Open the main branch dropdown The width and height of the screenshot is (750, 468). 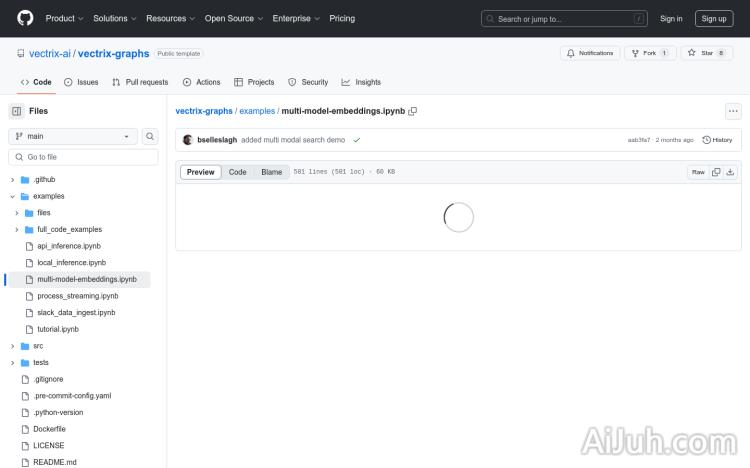(73, 136)
